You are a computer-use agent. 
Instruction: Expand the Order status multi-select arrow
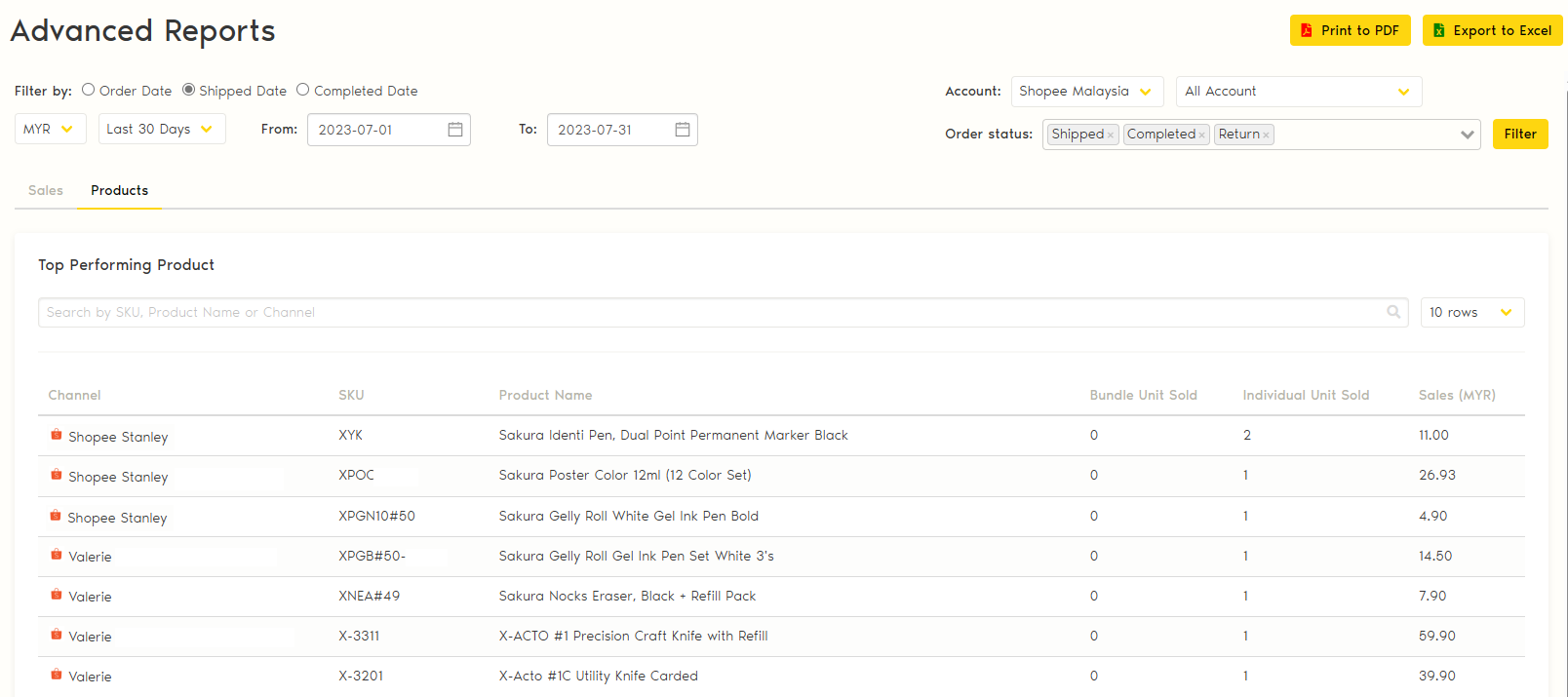pos(1467,135)
